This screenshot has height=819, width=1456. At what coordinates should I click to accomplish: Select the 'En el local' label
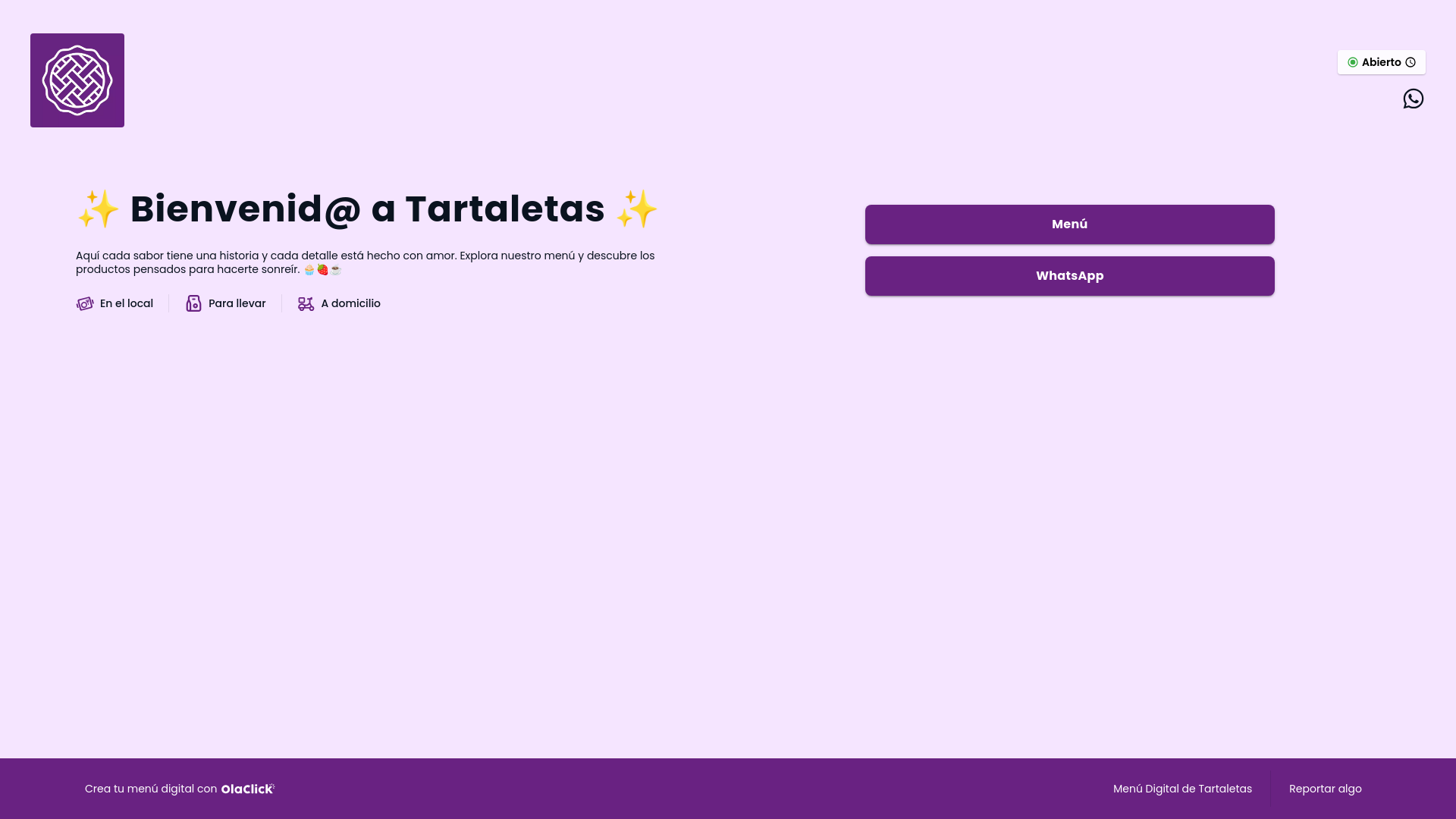[x=127, y=303]
